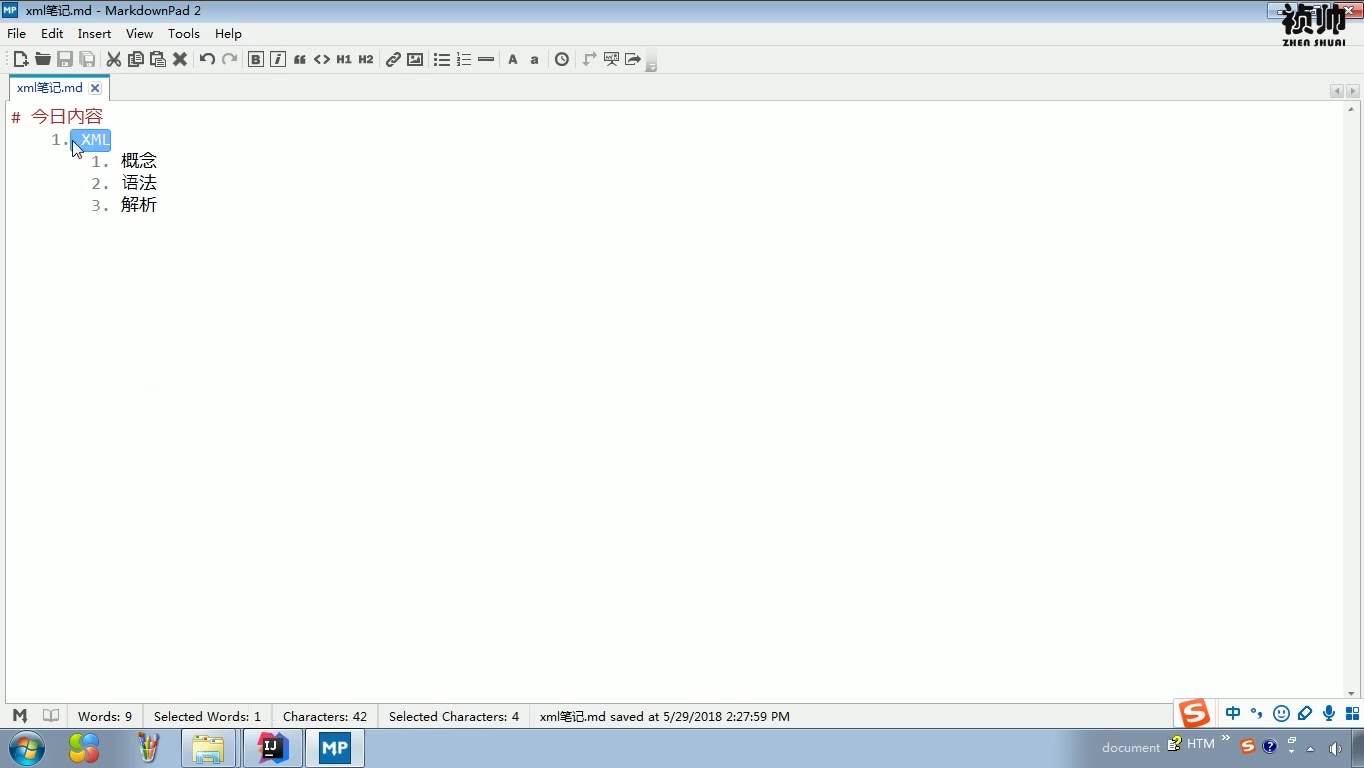
Task: Insert an ordered numbered list
Action: (463, 59)
